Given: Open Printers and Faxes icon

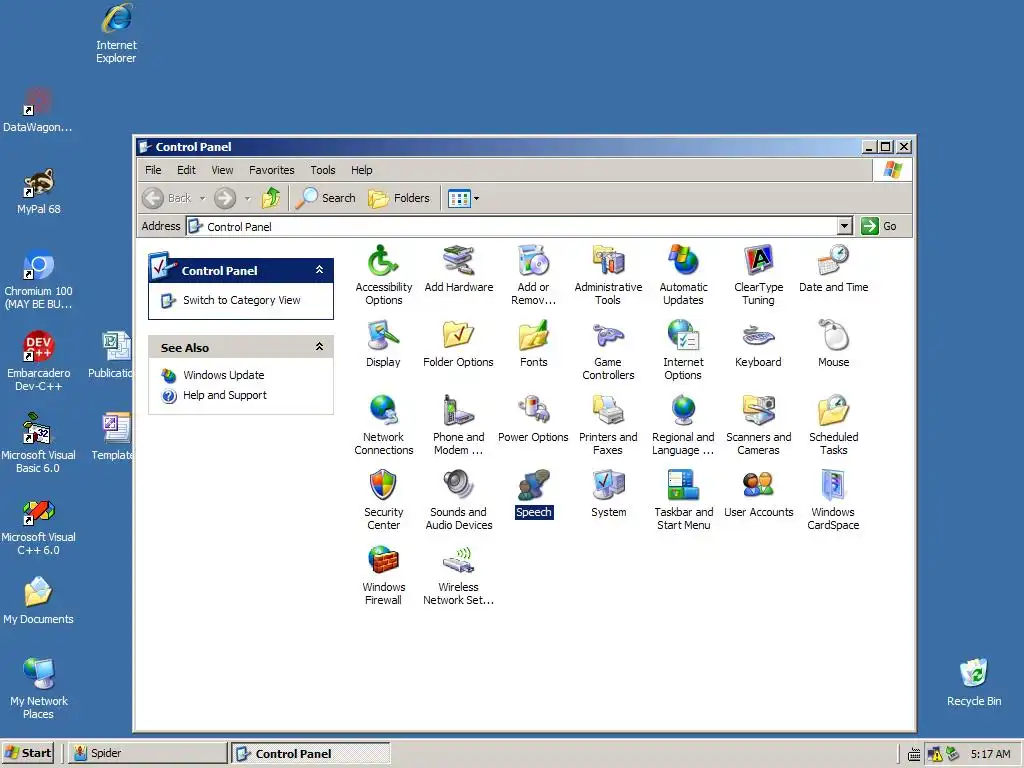Looking at the screenshot, I should point(608,410).
